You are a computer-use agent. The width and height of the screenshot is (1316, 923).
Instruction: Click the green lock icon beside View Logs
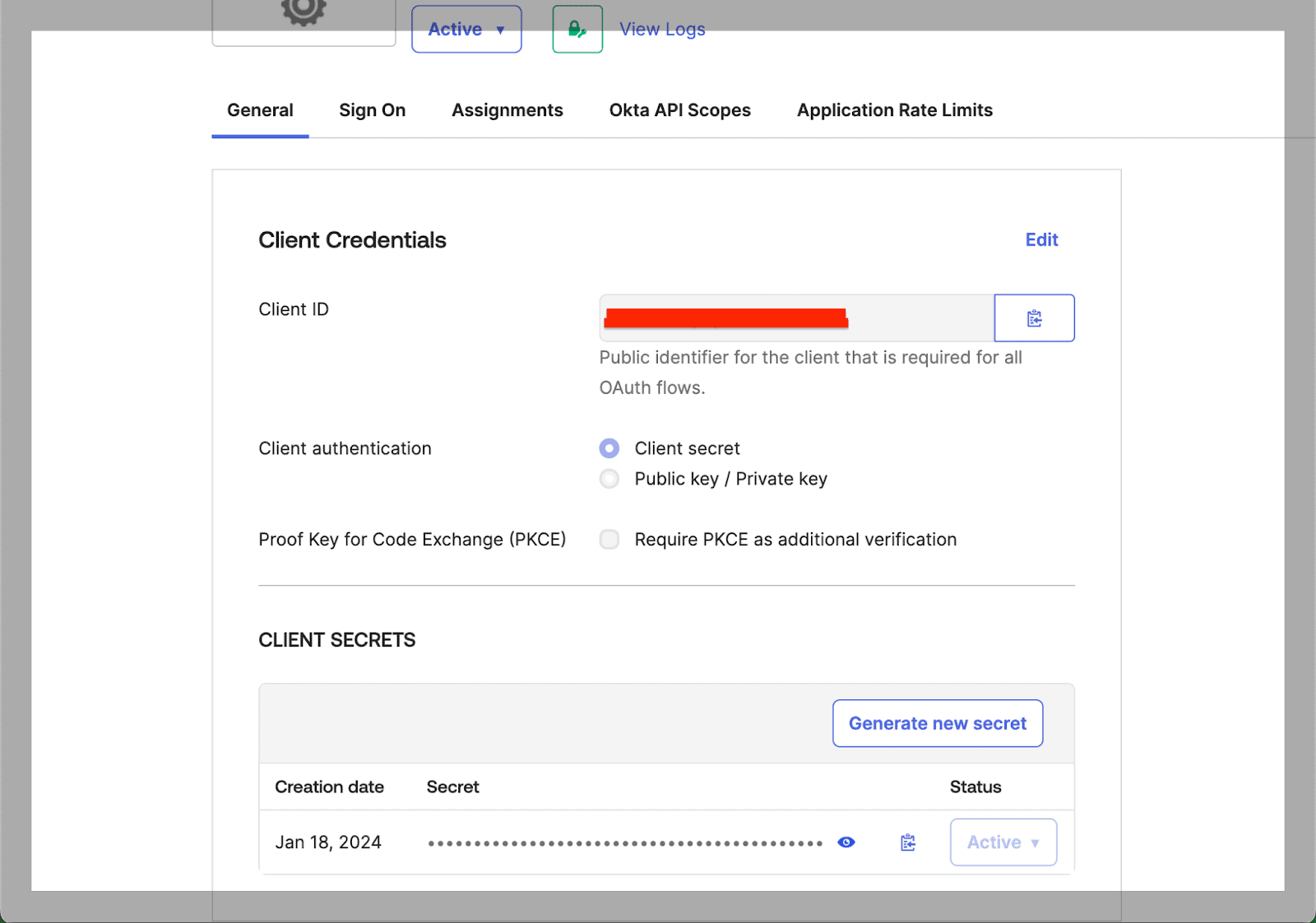[577, 27]
